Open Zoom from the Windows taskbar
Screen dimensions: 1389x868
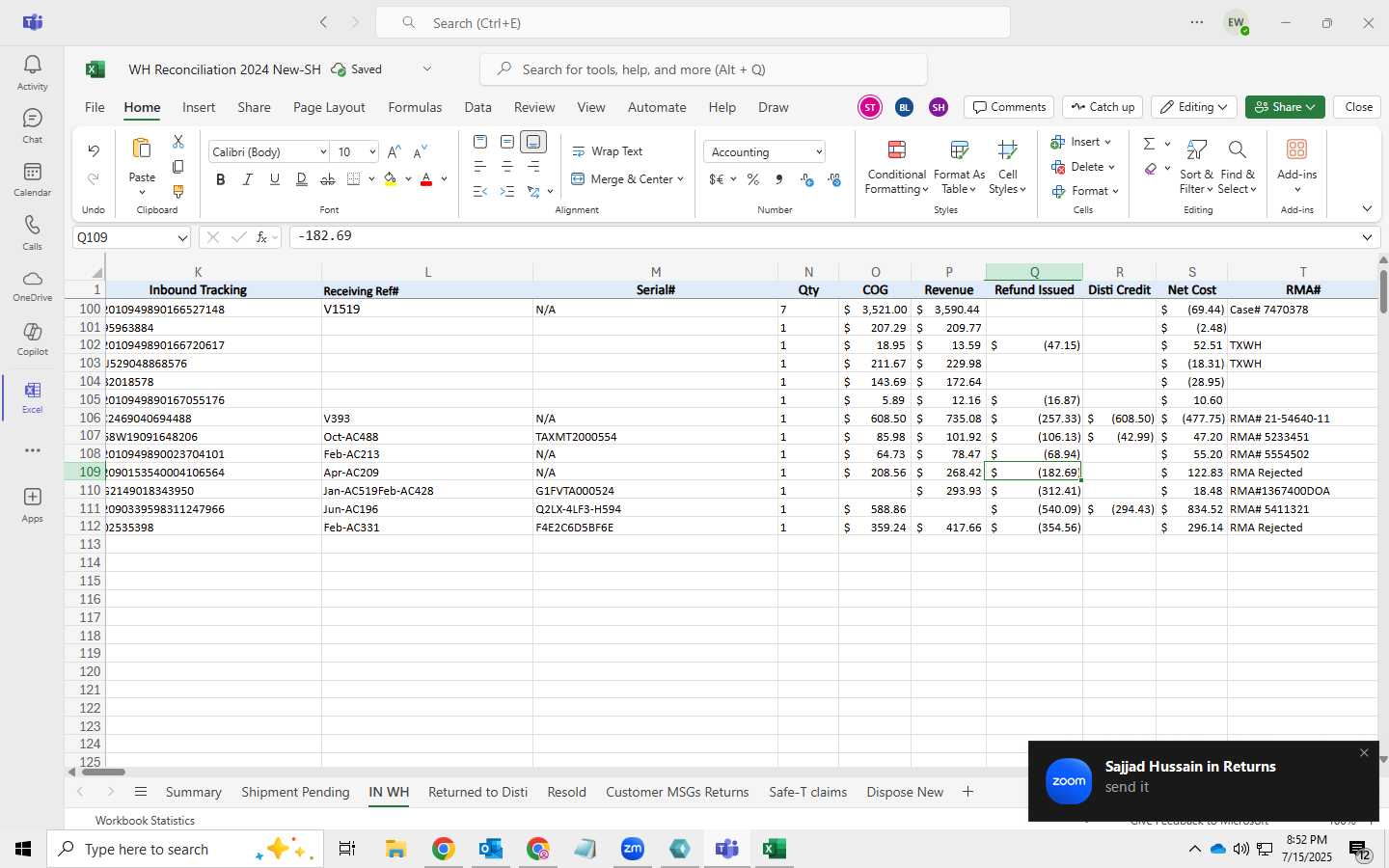coord(633,849)
